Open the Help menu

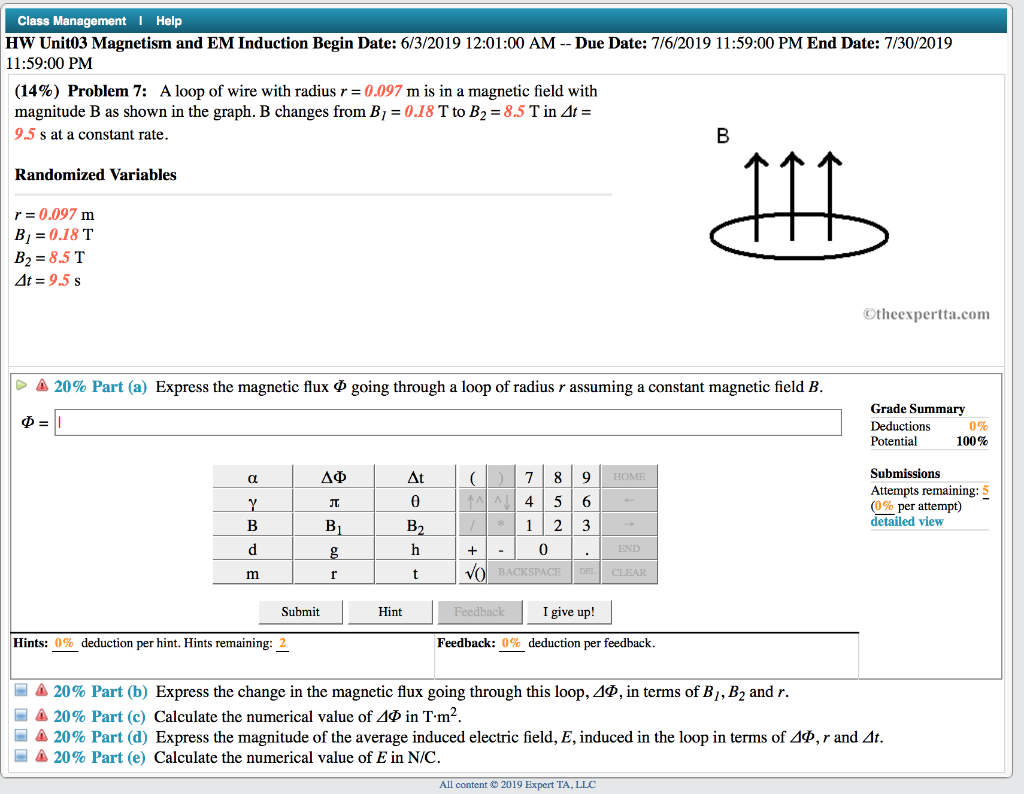coord(168,20)
